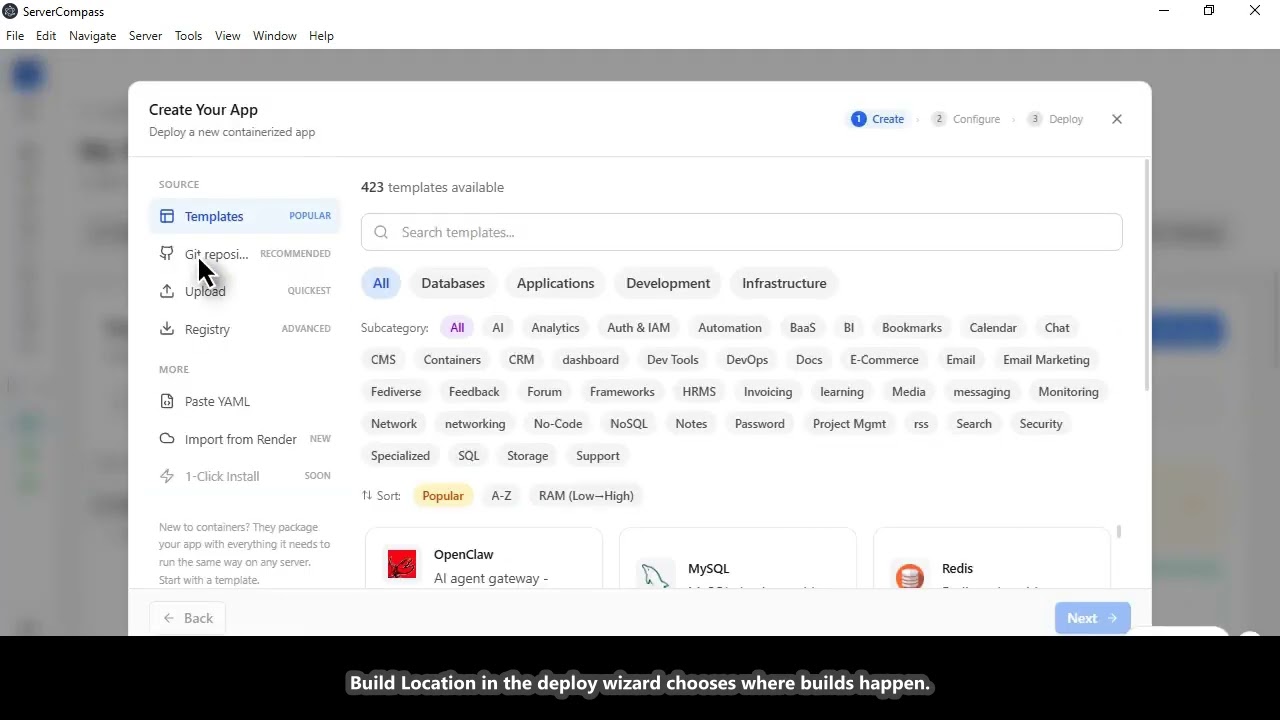Click the magnifier icon in search box
1280x720 pixels.
(381, 232)
